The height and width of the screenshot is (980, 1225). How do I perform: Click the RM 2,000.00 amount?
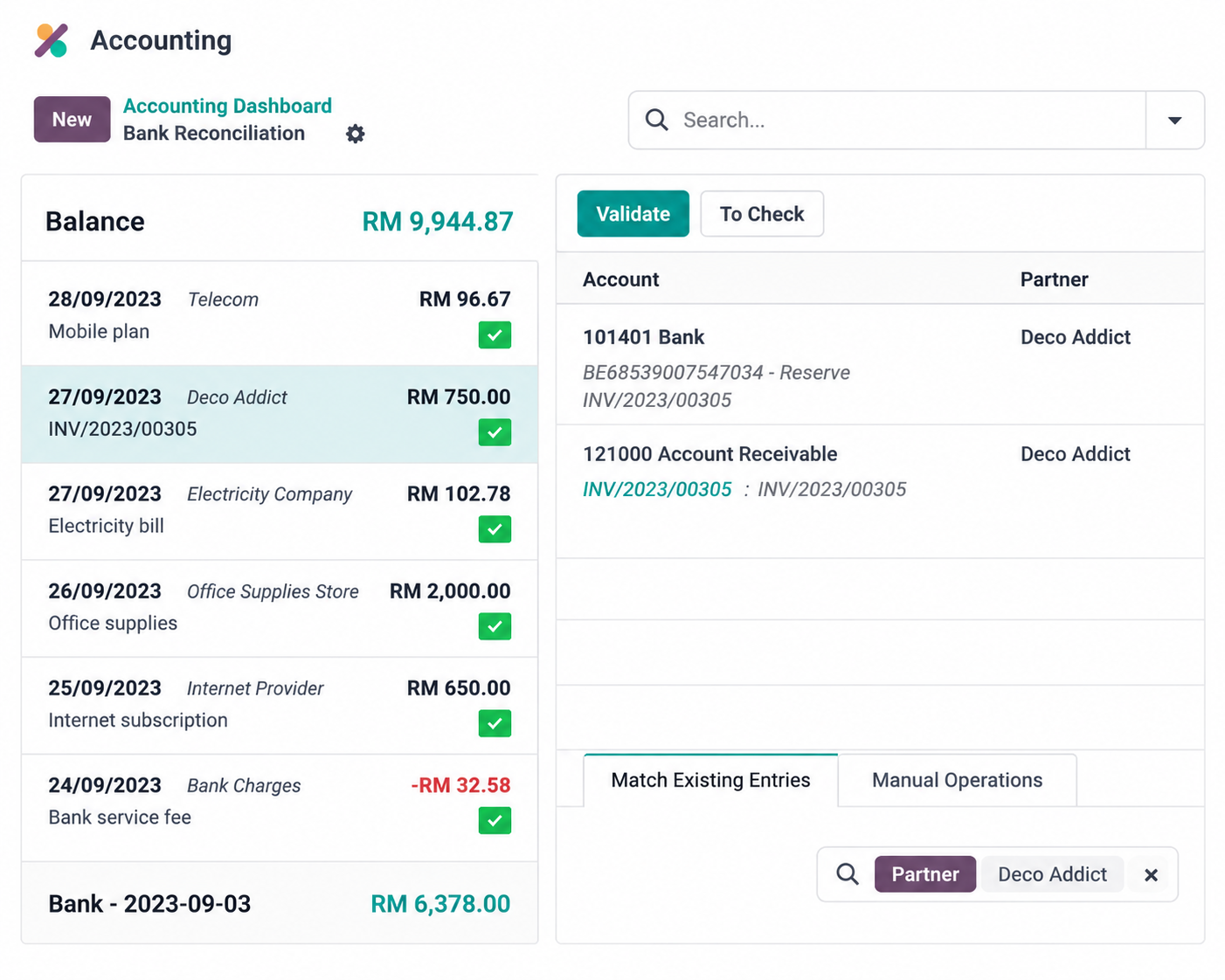(x=450, y=591)
